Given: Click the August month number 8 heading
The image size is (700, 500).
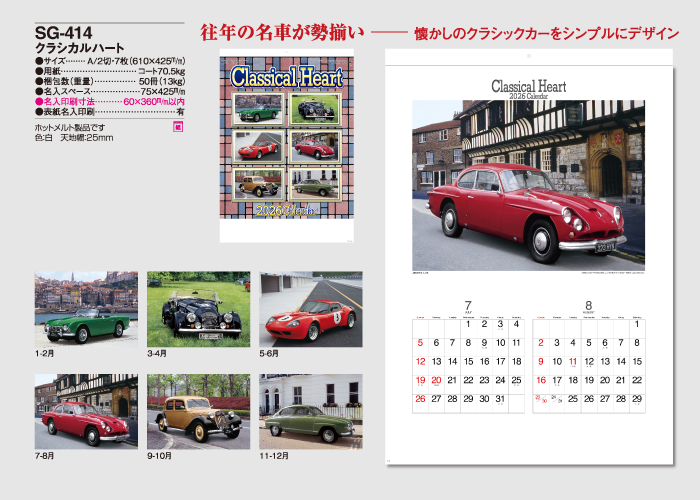Looking at the screenshot, I should coord(588,304).
